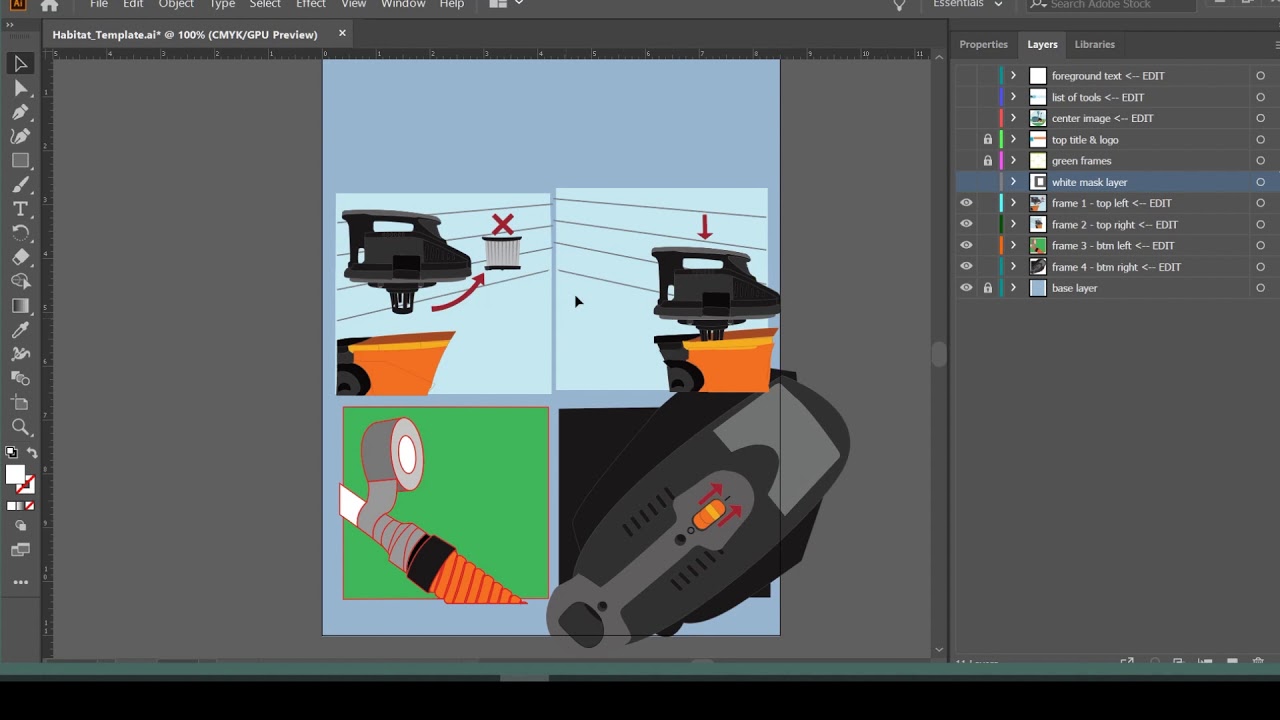Select the Eyedropper tool
1280x720 pixels.
click(x=20, y=330)
